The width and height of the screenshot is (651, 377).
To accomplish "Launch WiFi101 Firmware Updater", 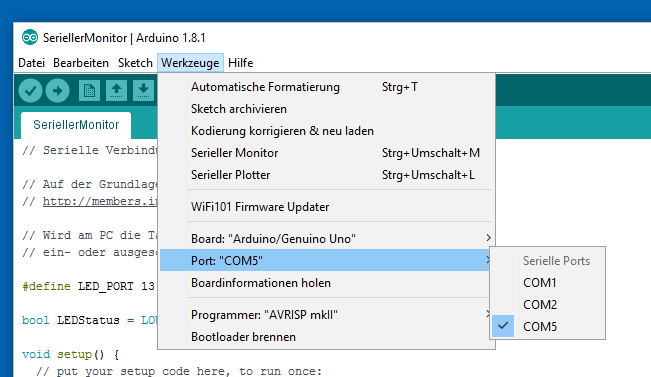I will (x=326, y=207).
